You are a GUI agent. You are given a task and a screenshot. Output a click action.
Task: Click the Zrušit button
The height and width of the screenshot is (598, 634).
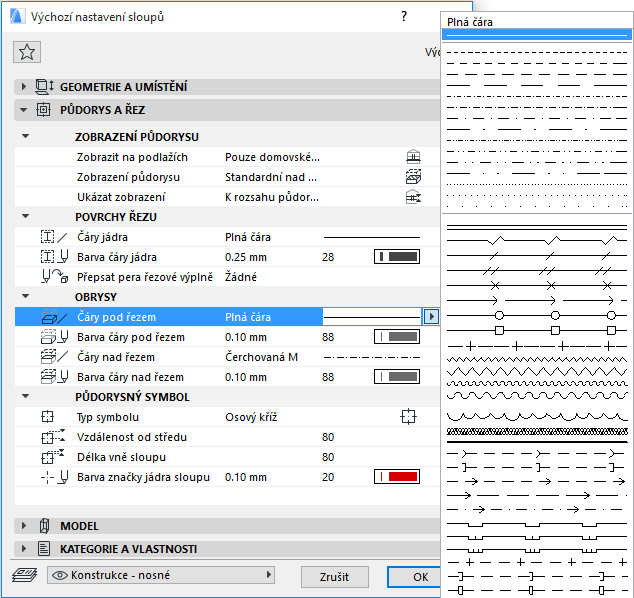(x=334, y=577)
